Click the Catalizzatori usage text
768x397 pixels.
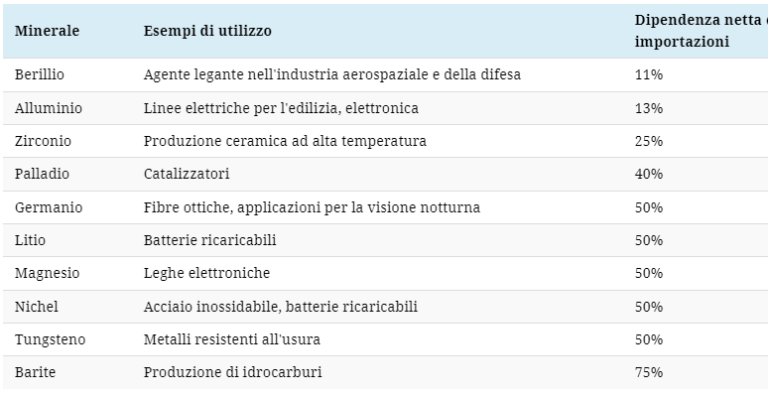187,174
